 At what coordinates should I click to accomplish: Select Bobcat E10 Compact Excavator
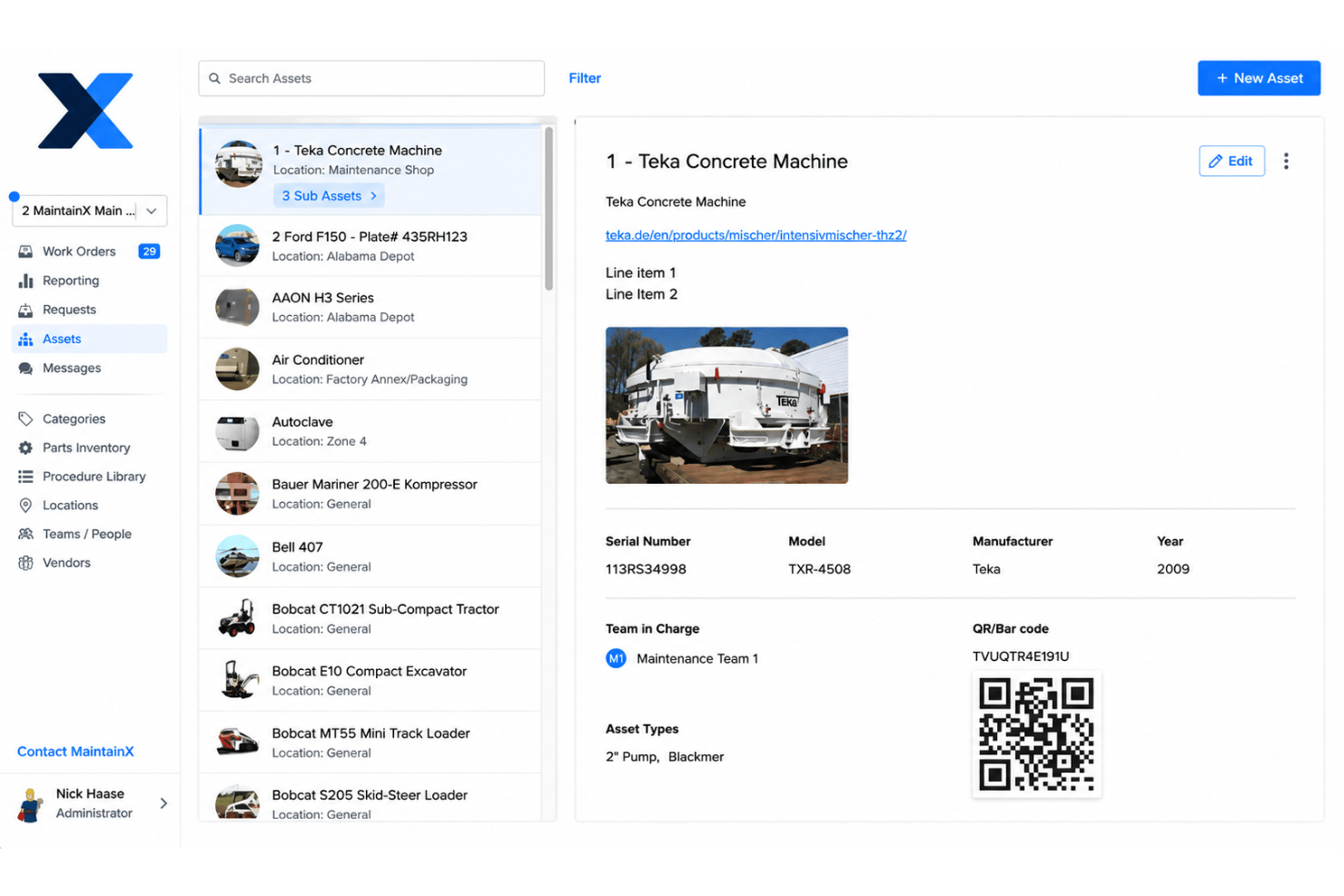pos(371,681)
